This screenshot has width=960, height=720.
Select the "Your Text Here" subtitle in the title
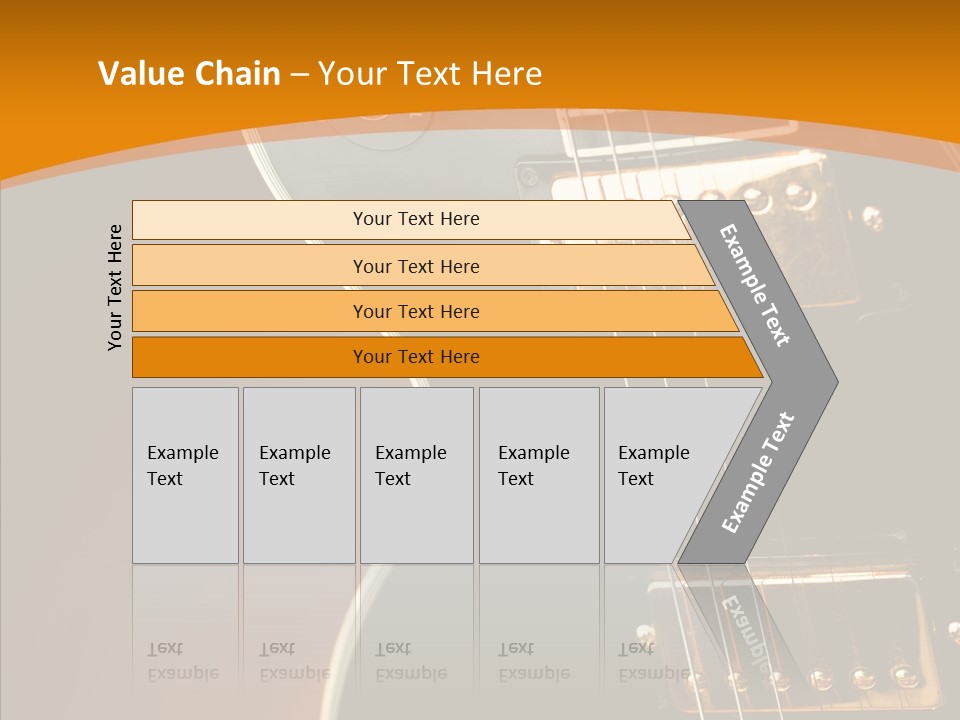pos(430,74)
